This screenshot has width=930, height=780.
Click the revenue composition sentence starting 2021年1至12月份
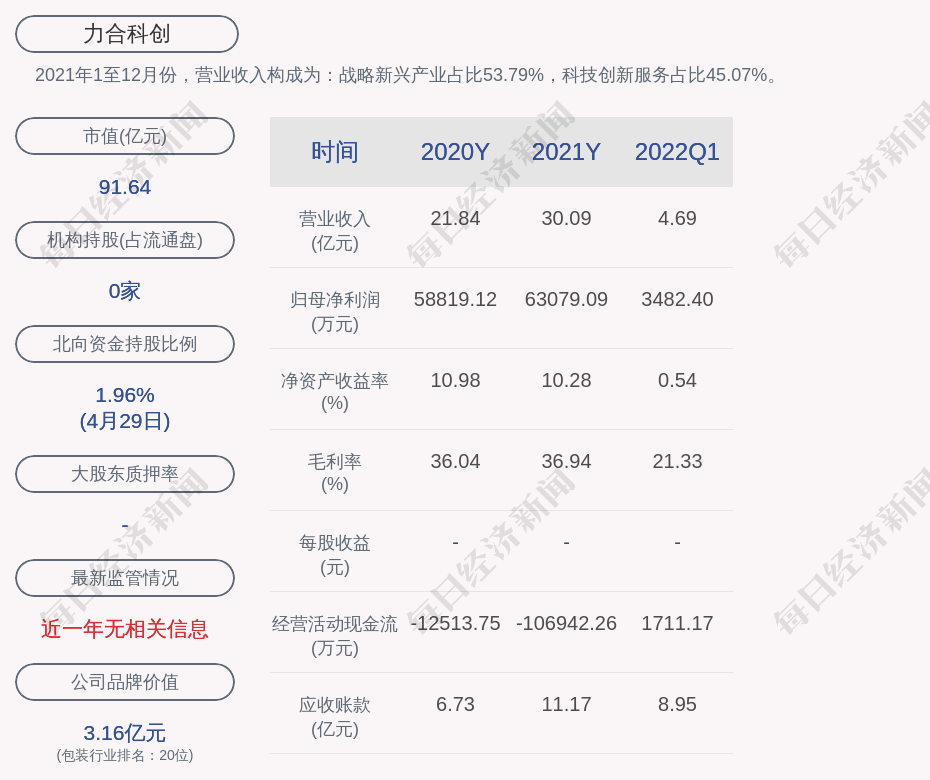(x=406, y=75)
